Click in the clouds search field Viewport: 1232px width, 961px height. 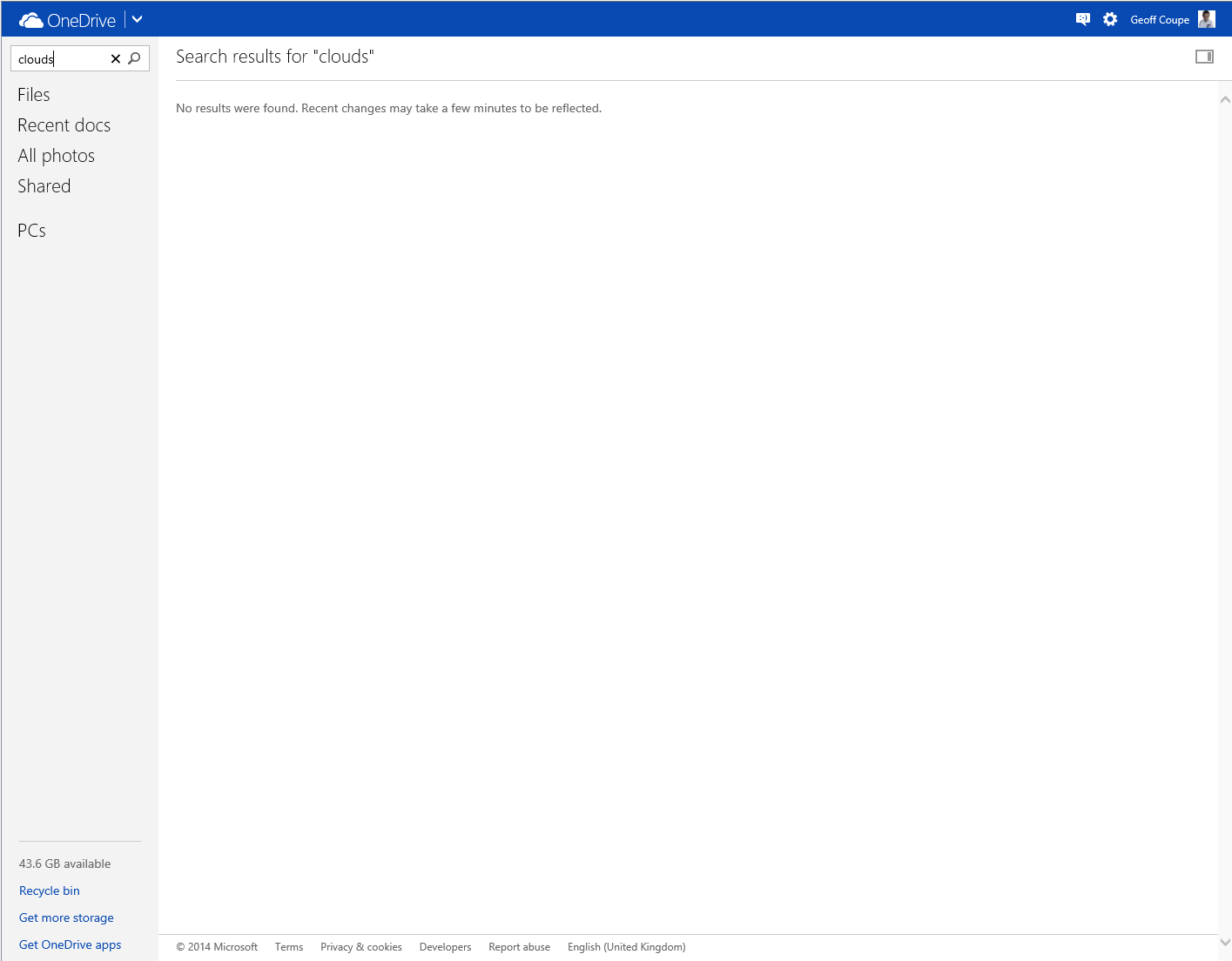tap(61, 59)
